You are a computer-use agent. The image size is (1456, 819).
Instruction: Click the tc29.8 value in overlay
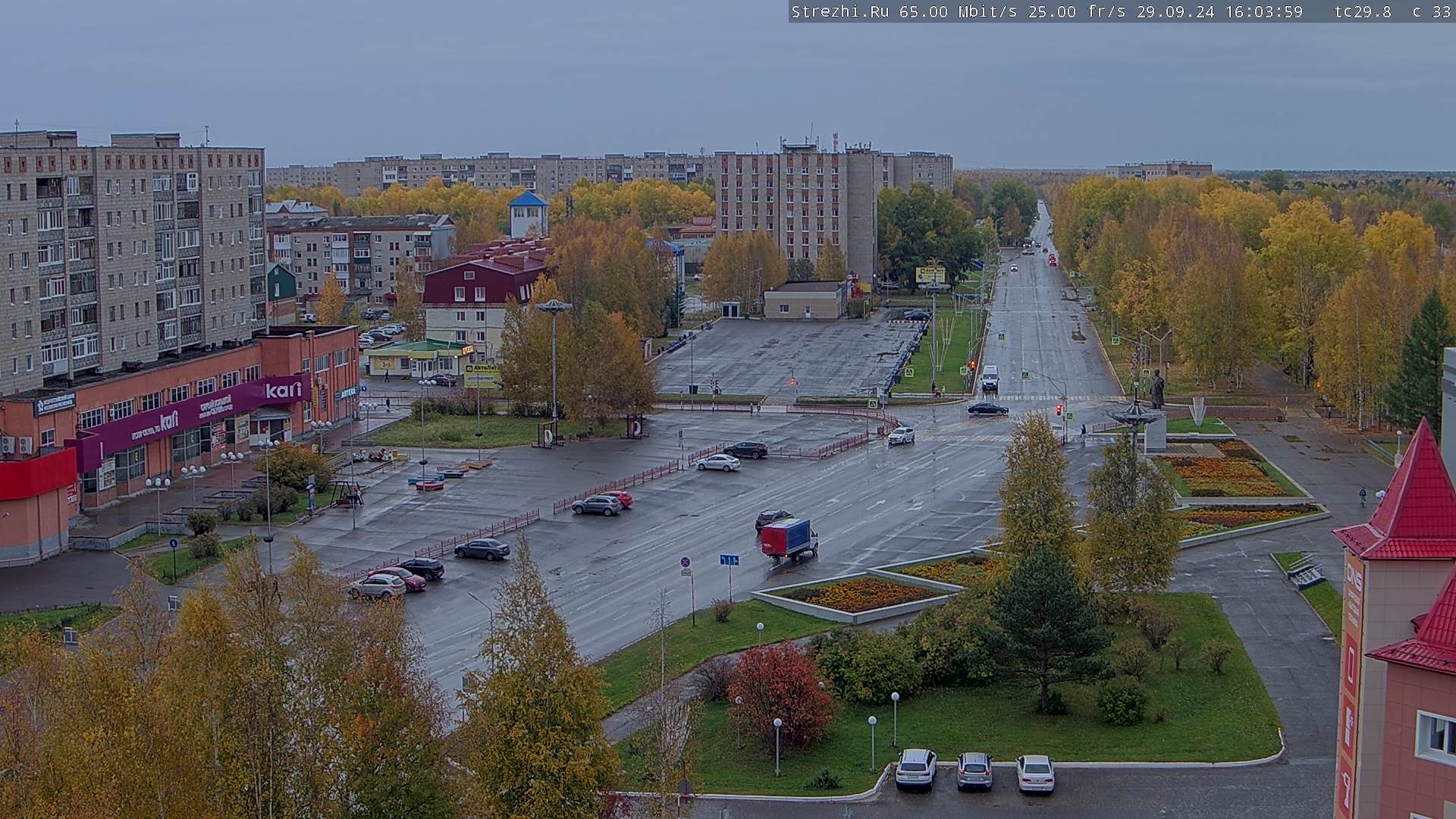pyautogui.click(x=1363, y=11)
